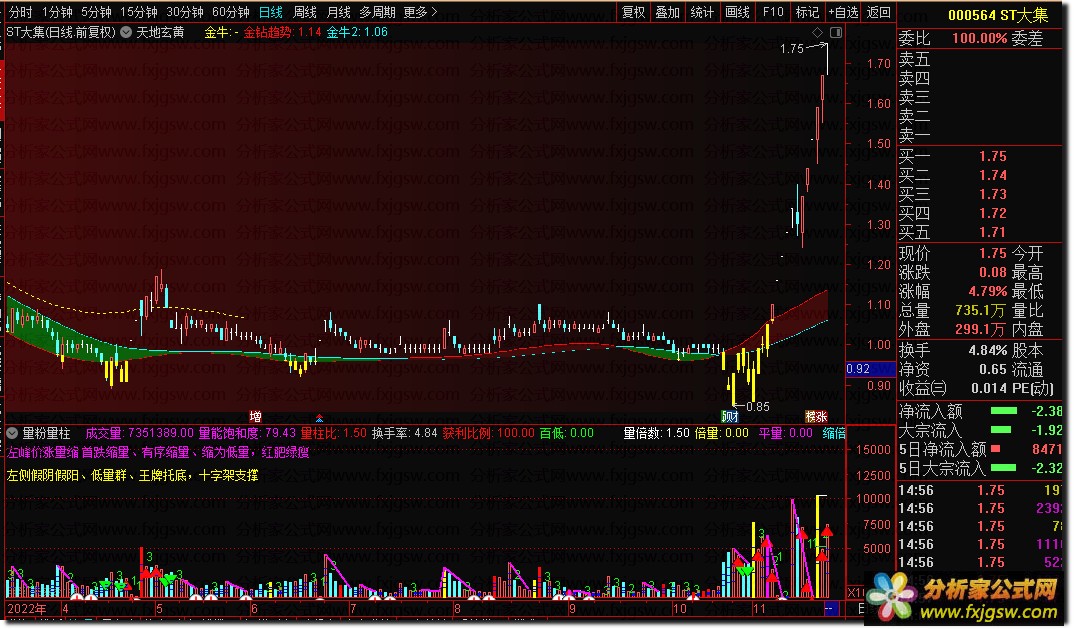Click the 金牛2: 1.06 indicator value
1074x629 pixels.
357,32
